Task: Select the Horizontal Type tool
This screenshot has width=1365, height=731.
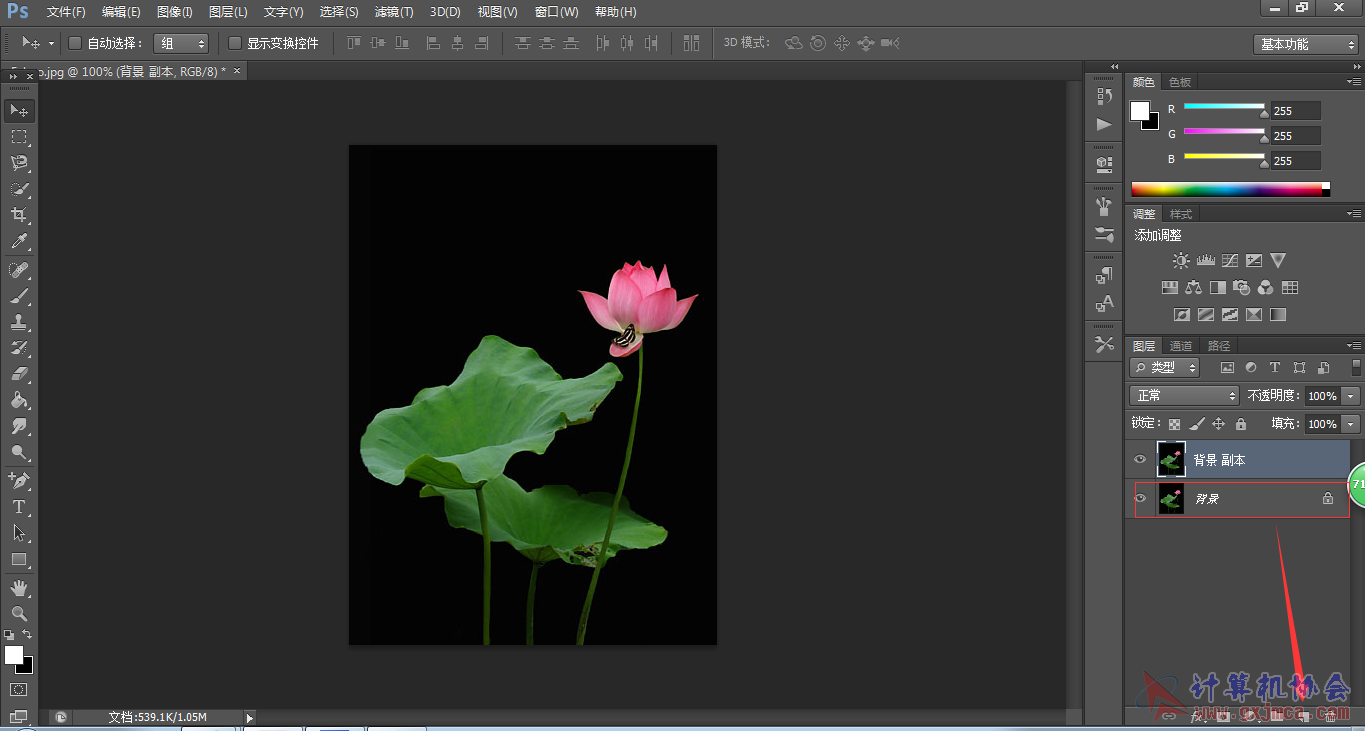Action: [19, 507]
